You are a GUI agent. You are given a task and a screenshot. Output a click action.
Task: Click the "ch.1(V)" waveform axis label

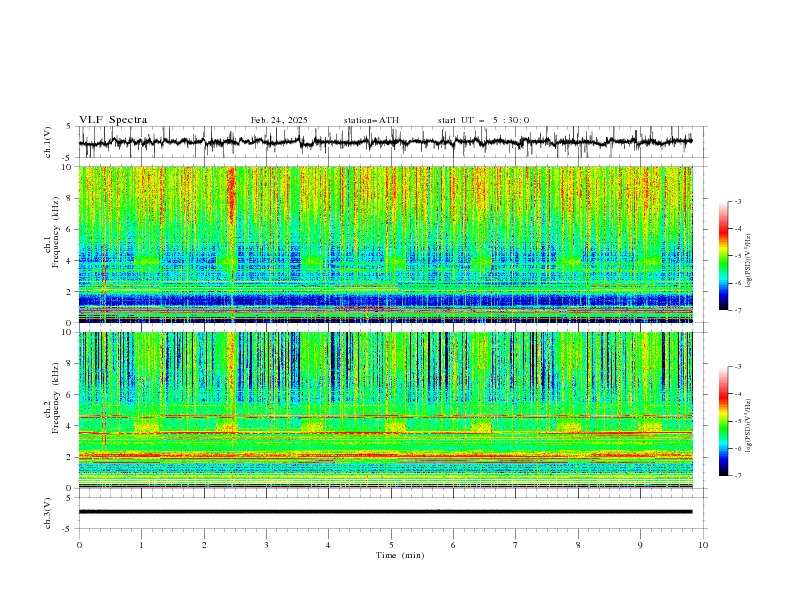(48, 142)
